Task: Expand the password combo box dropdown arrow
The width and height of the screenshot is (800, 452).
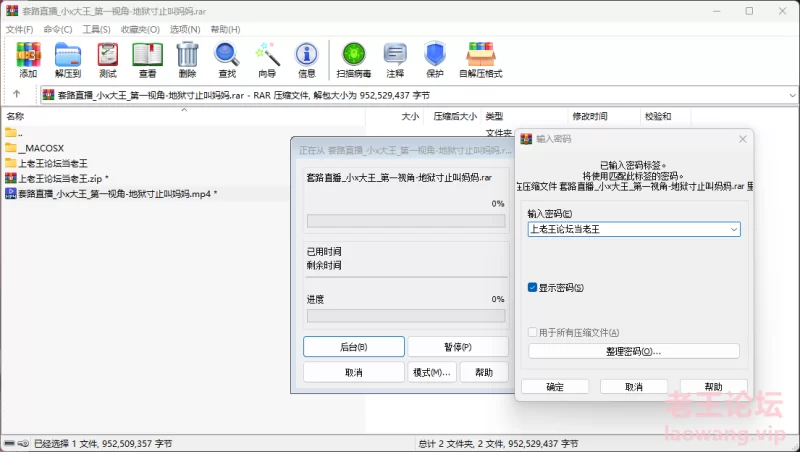Action: [x=734, y=230]
